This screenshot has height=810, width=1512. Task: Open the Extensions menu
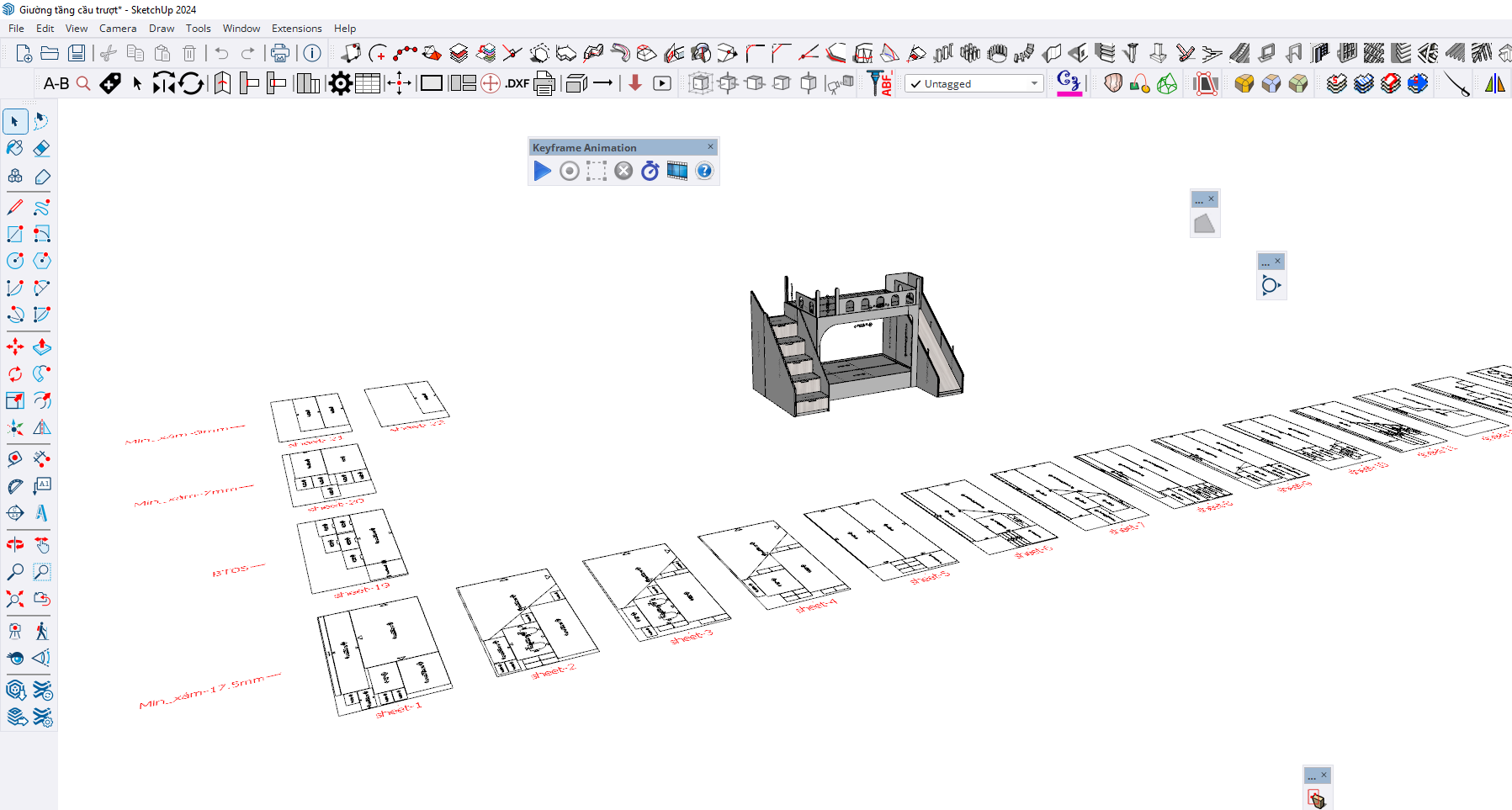[x=296, y=28]
